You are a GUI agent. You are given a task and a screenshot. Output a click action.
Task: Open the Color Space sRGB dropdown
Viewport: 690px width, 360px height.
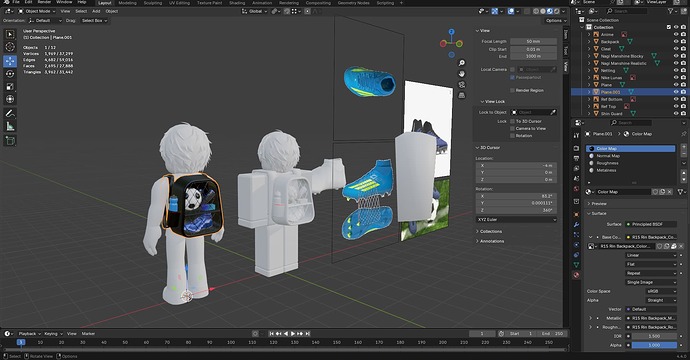click(x=661, y=291)
